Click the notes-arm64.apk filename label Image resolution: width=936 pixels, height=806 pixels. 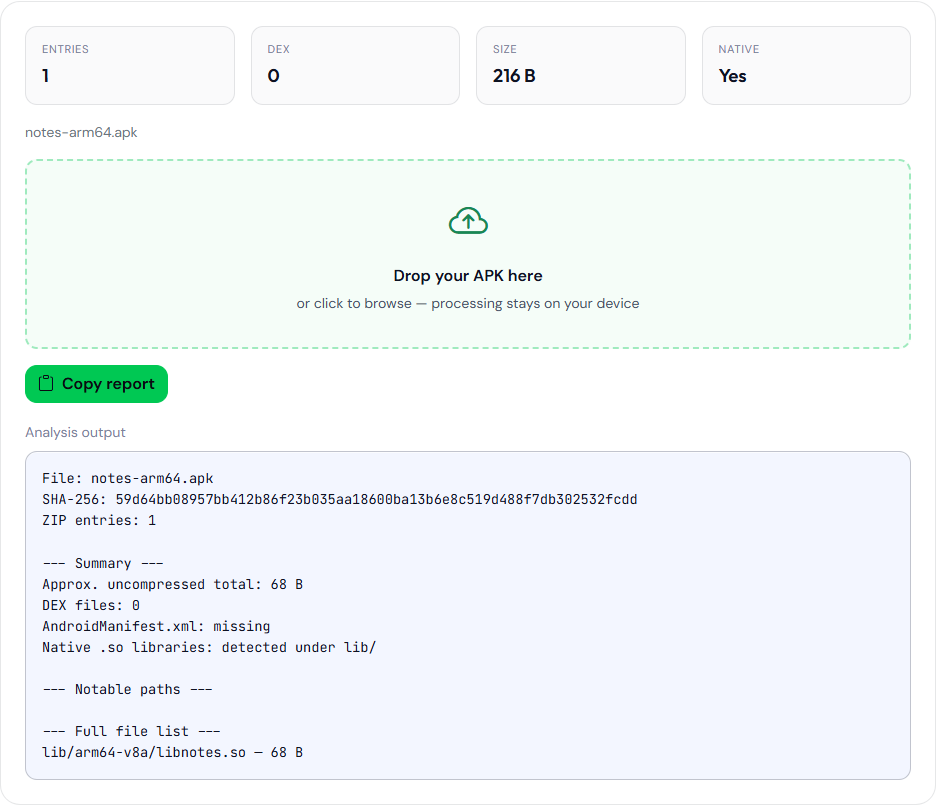81,133
